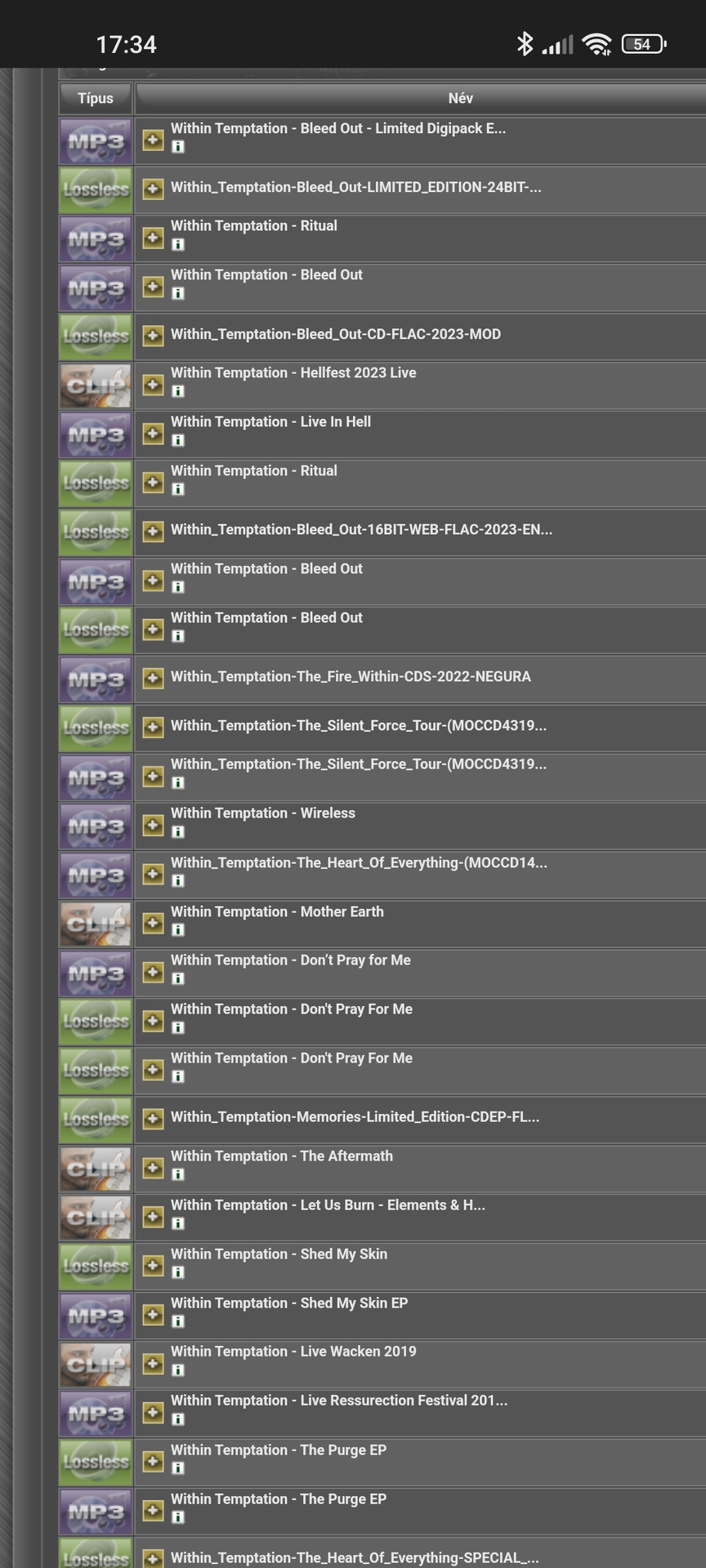706x1568 pixels.
Task: Click the info icon under Mother Earth
Action: 178,929
